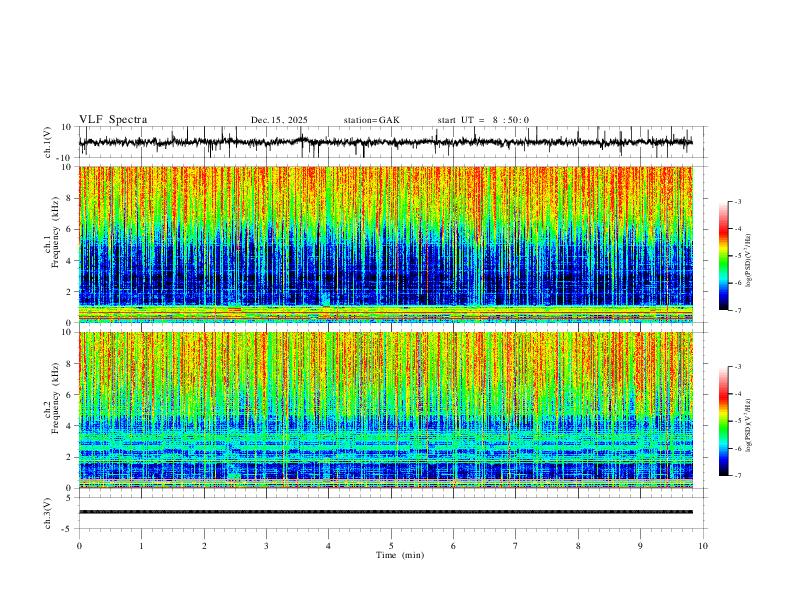Viewport: 792px width, 612px height.
Task: Click time axis tick label "10"
Action: point(703,546)
